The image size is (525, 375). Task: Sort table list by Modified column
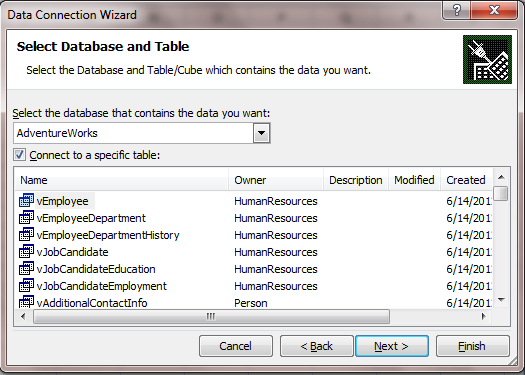[x=414, y=180]
